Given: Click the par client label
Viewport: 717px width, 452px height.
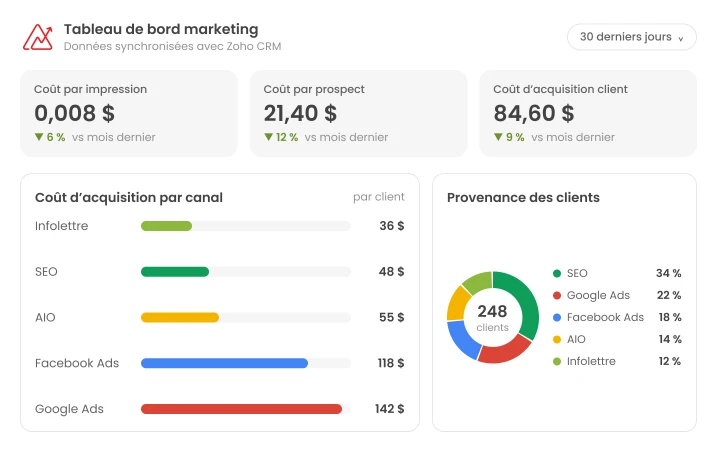Looking at the screenshot, I should (379, 197).
